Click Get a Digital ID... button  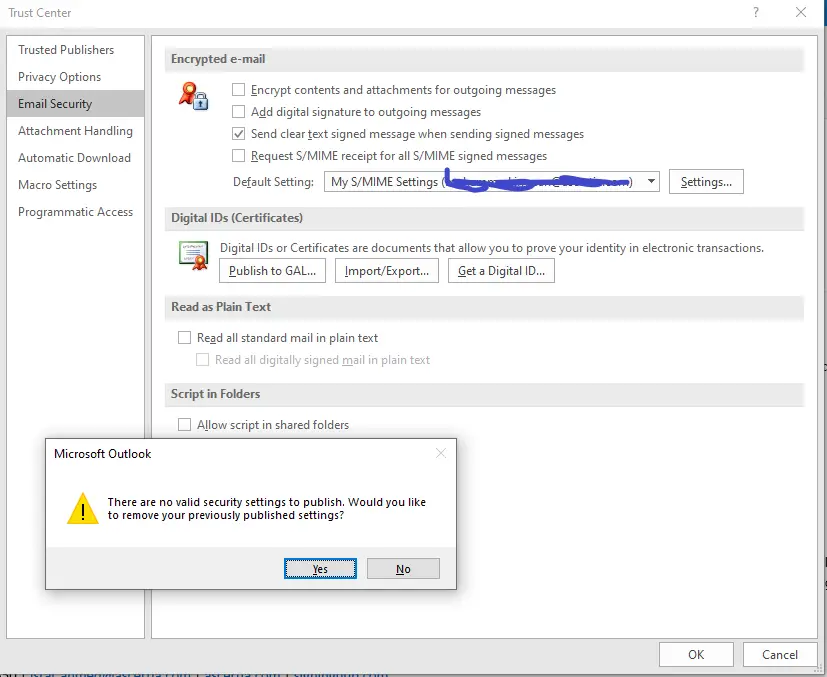[x=501, y=270]
